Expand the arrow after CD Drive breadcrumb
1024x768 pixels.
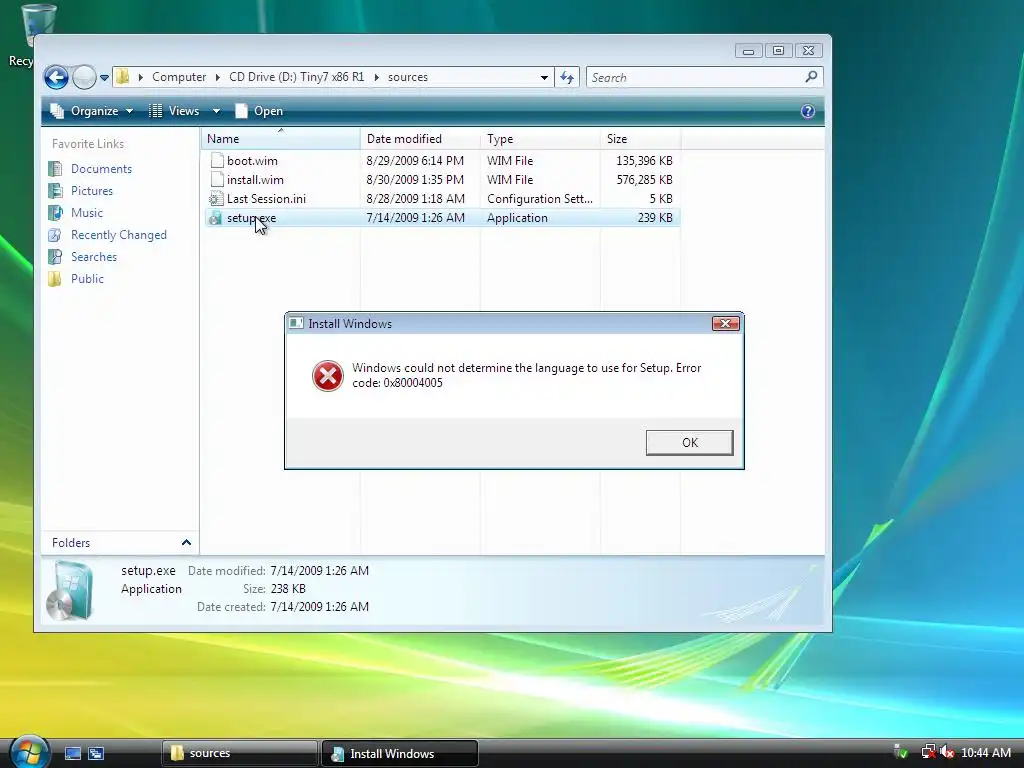coord(376,77)
